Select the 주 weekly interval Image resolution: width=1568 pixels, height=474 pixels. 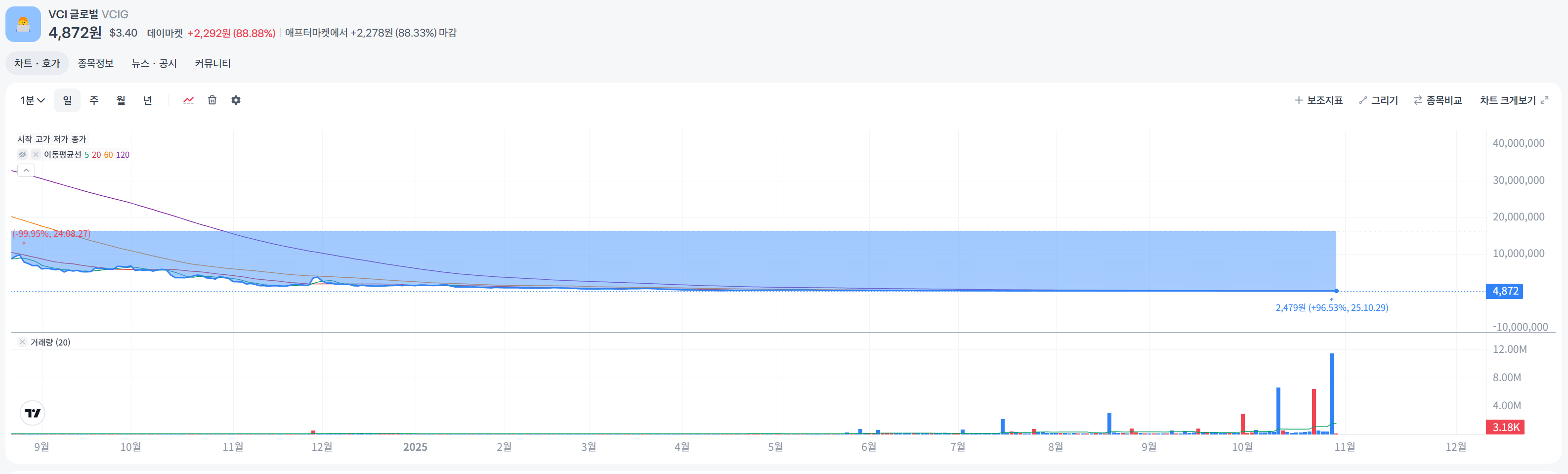click(94, 100)
